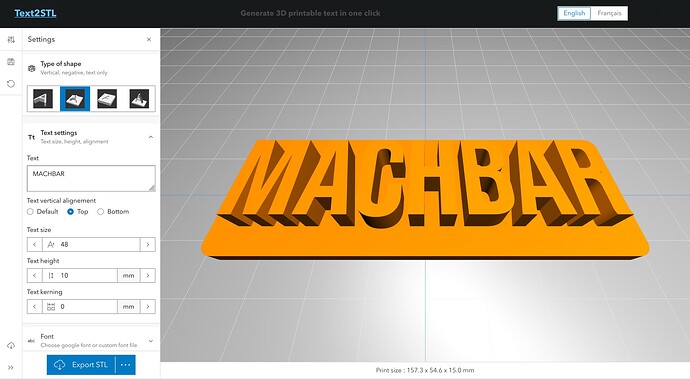Select the third embossed plate shape thumbnail
The image size is (690, 379).
coord(107,99)
